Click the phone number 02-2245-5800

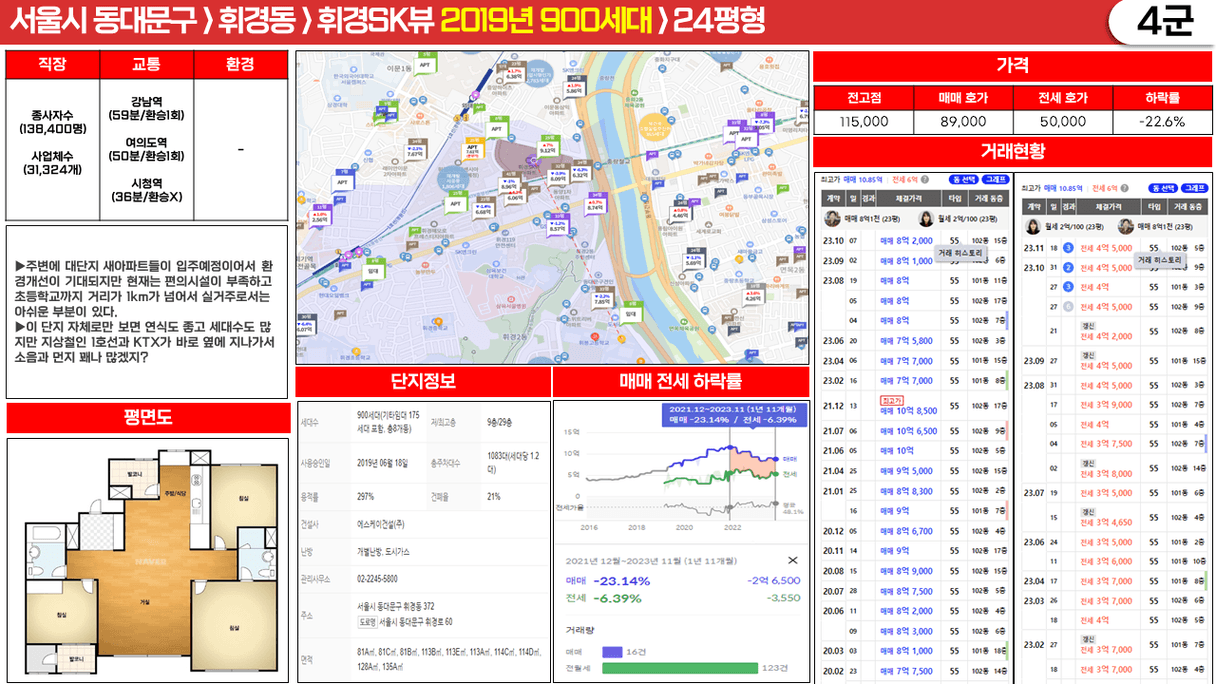tap(377, 579)
